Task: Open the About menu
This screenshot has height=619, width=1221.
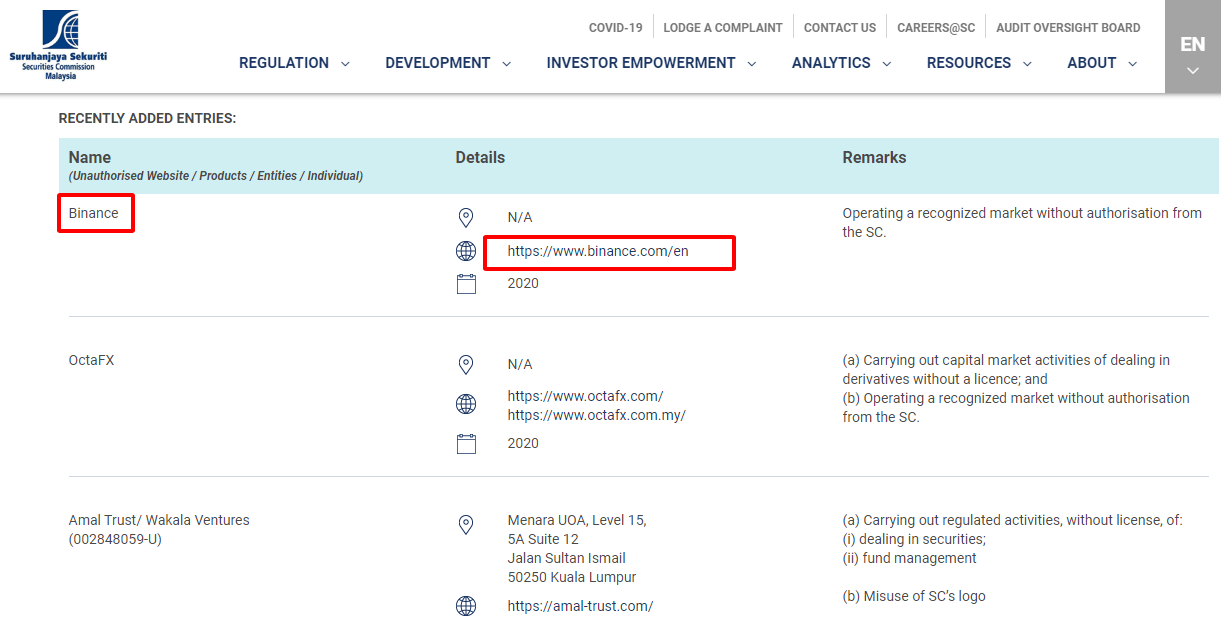Action: pos(1092,63)
